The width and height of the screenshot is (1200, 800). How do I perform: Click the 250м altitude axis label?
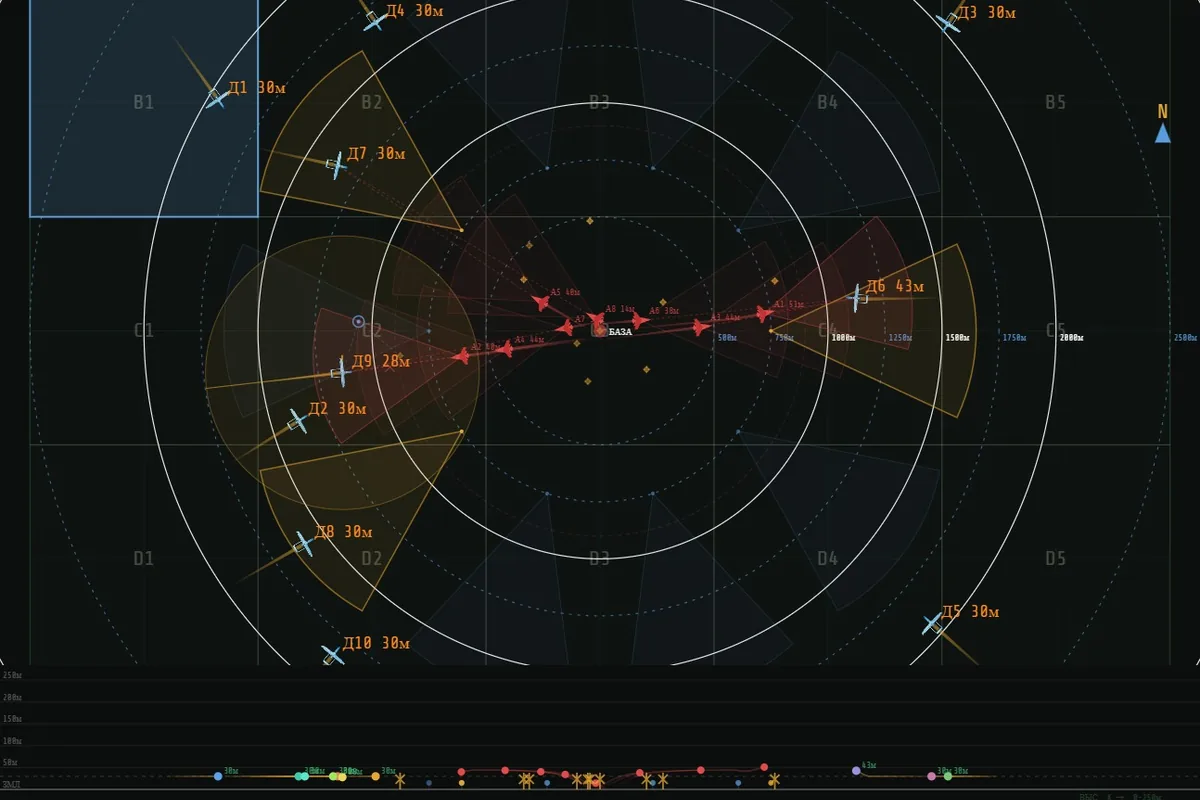click(12, 675)
